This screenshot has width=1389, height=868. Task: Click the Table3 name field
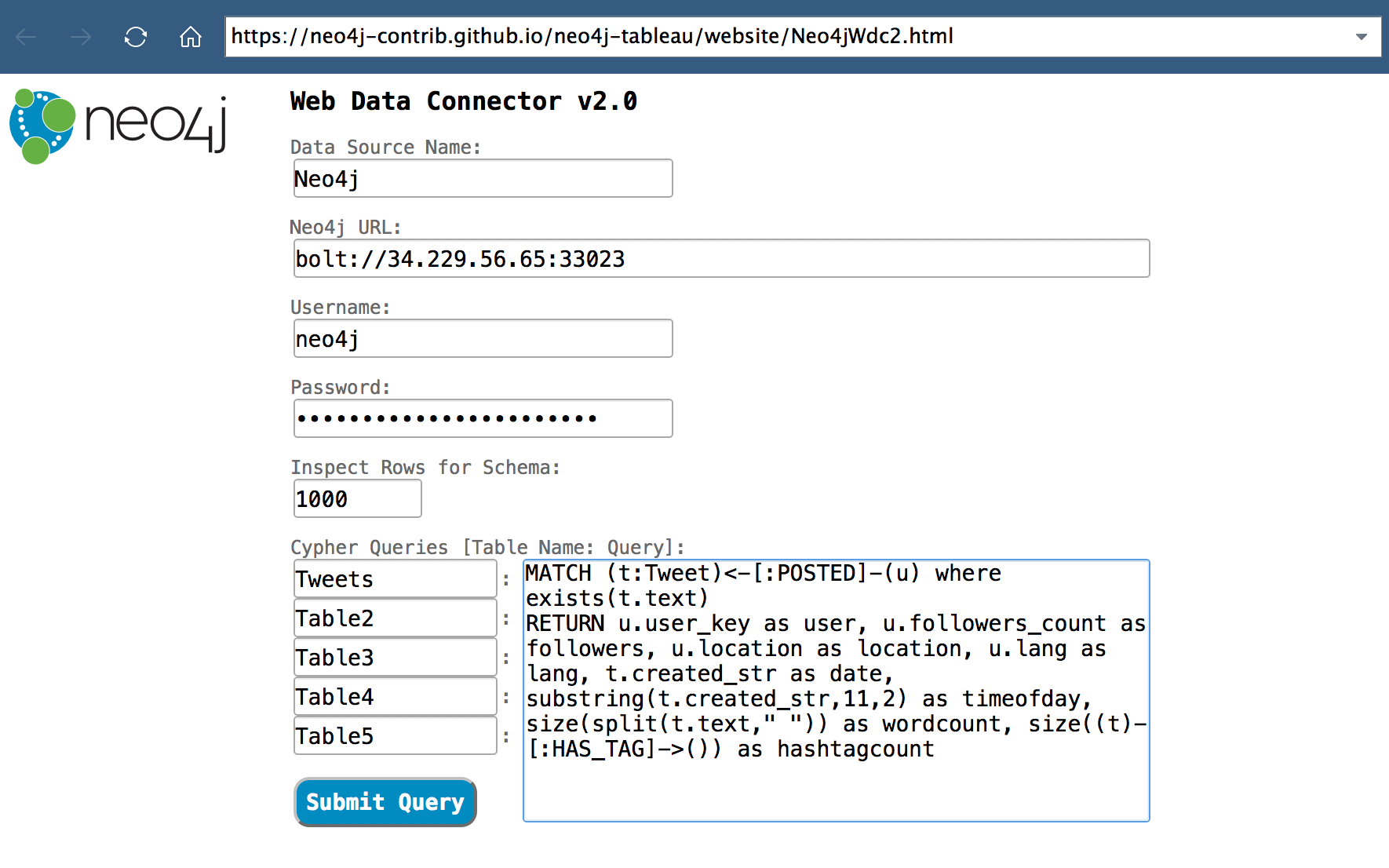pos(395,658)
